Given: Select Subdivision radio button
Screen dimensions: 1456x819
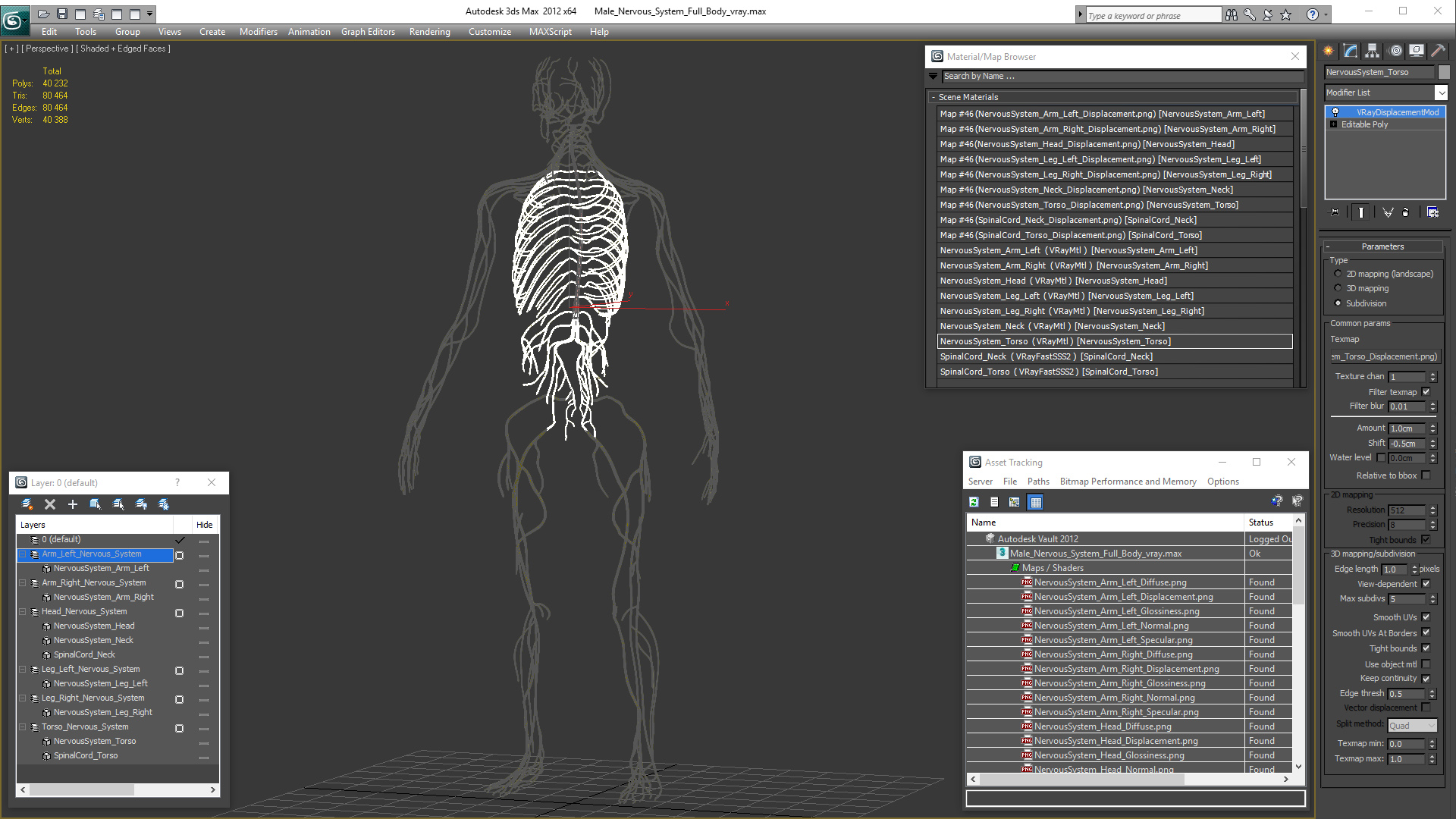Looking at the screenshot, I should (1338, 303).
